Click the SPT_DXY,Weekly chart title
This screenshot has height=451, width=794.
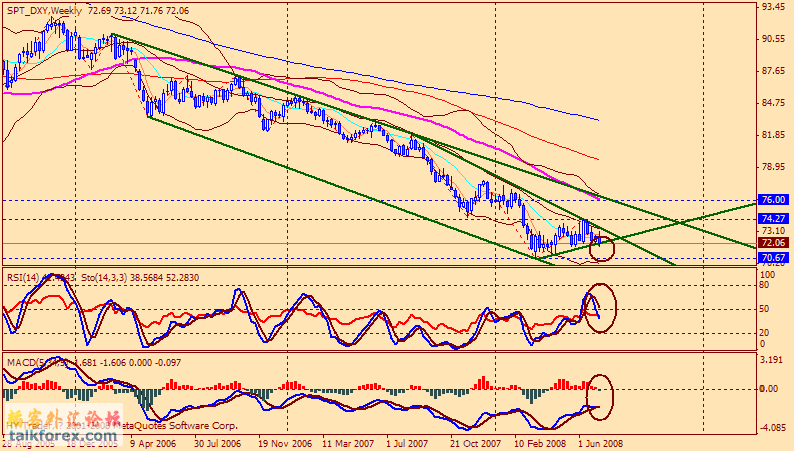click(44, 11)
